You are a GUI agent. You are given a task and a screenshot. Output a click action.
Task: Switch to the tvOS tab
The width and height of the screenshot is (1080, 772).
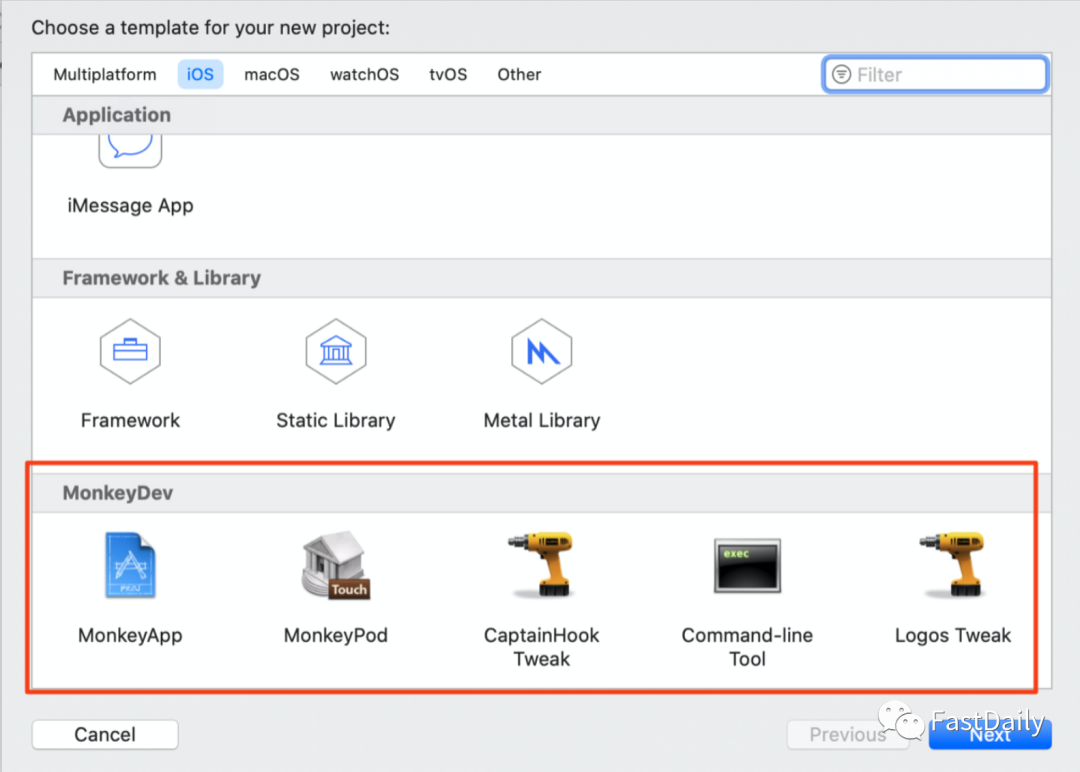click(x=448, y=74)
